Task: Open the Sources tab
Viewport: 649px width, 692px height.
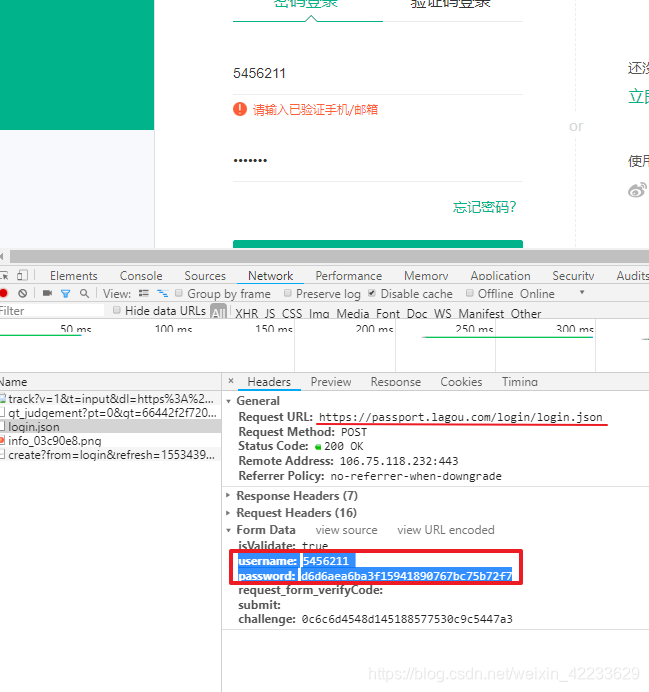Action: coord(205,276)
